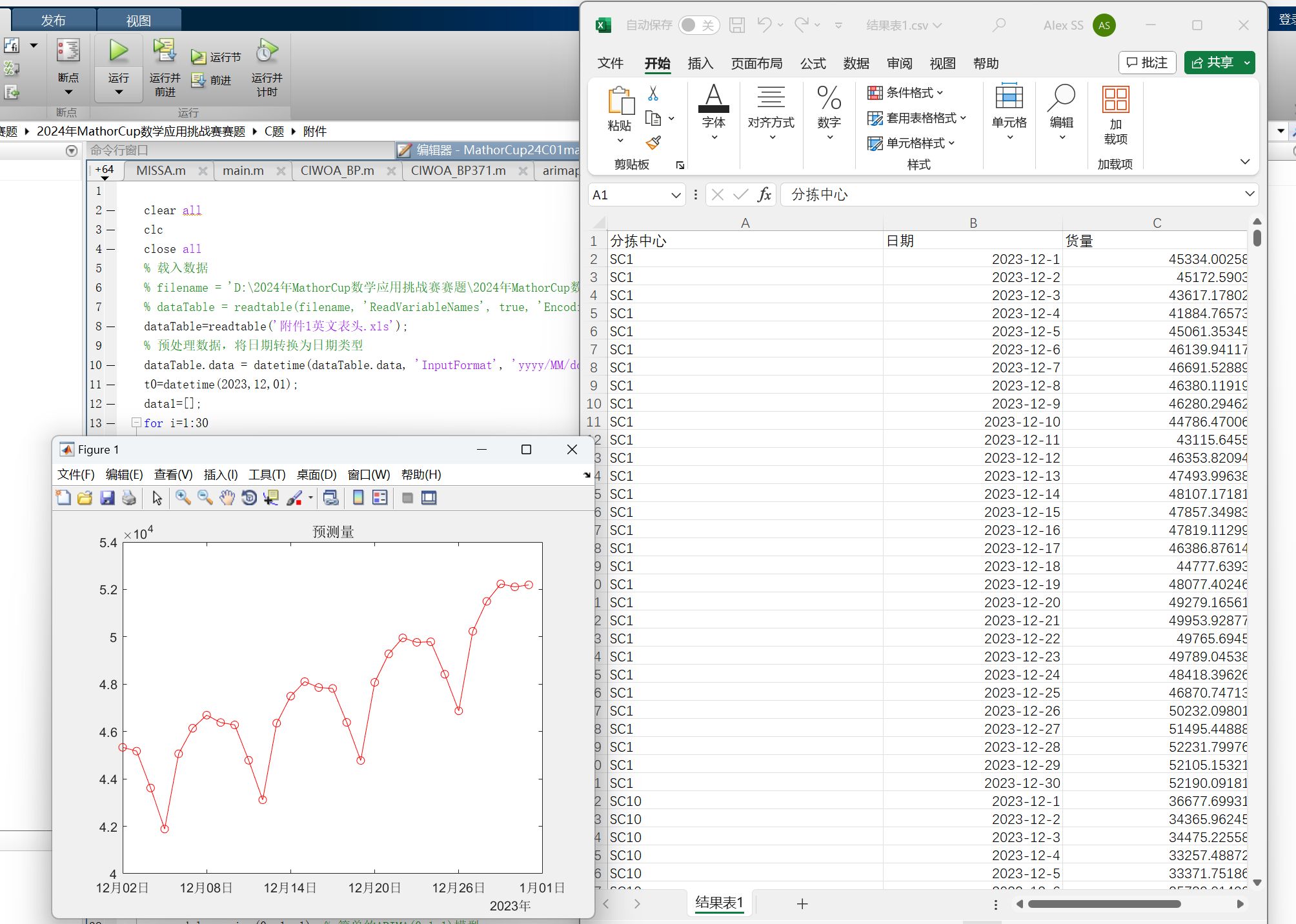The height and width of the screenshot is (924, 1296).
Task: Click Insert Colorbar icon in Figure toolbar
Action: click(x=358, y=497)
